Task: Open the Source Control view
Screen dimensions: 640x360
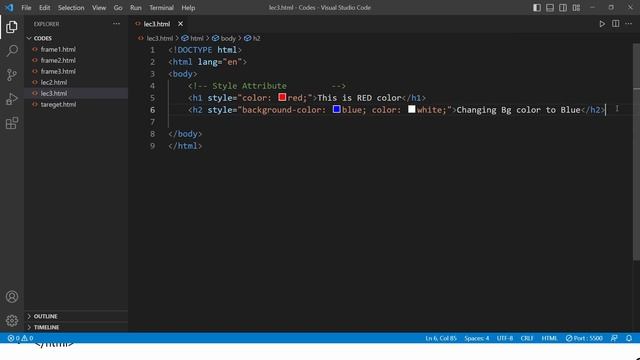Action: tap(12, 75)
